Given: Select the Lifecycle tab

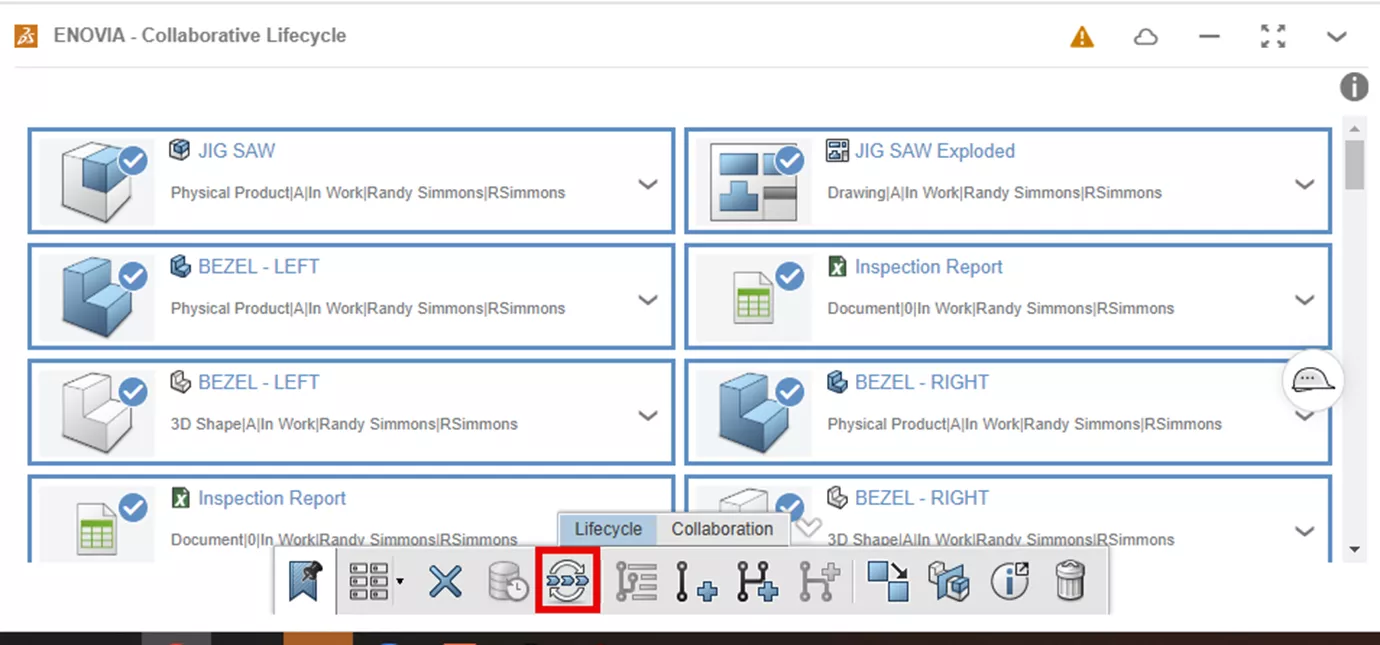Looking at the screenshot, I should click(x=608, y=529).
